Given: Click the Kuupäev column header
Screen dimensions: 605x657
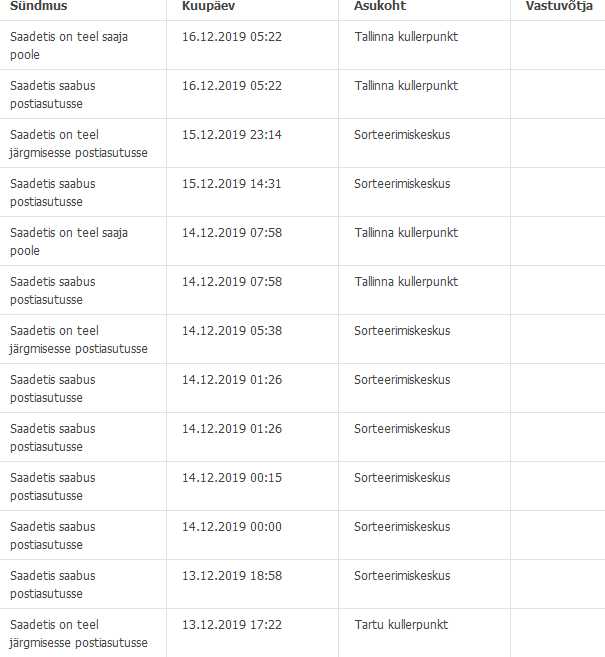Looking at the screenshot, I should click(x=208, y=6).
